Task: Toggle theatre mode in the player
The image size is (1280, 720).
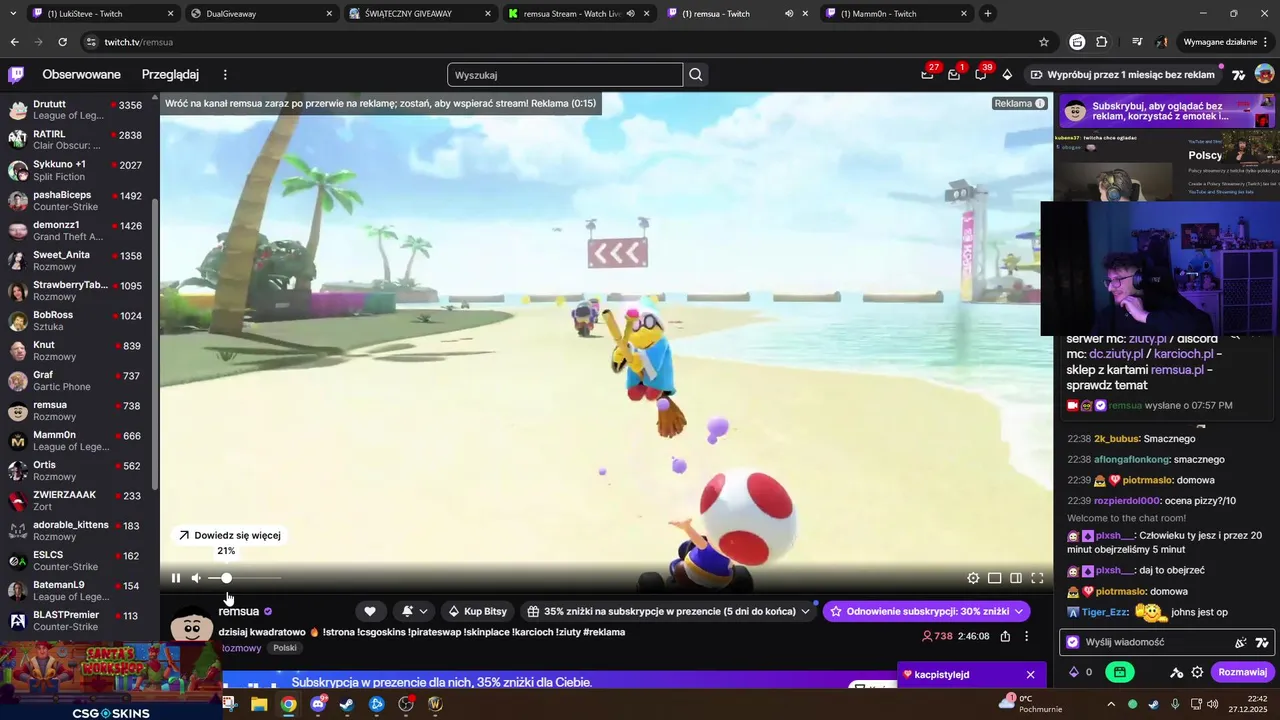Action: coord(1016,578)
